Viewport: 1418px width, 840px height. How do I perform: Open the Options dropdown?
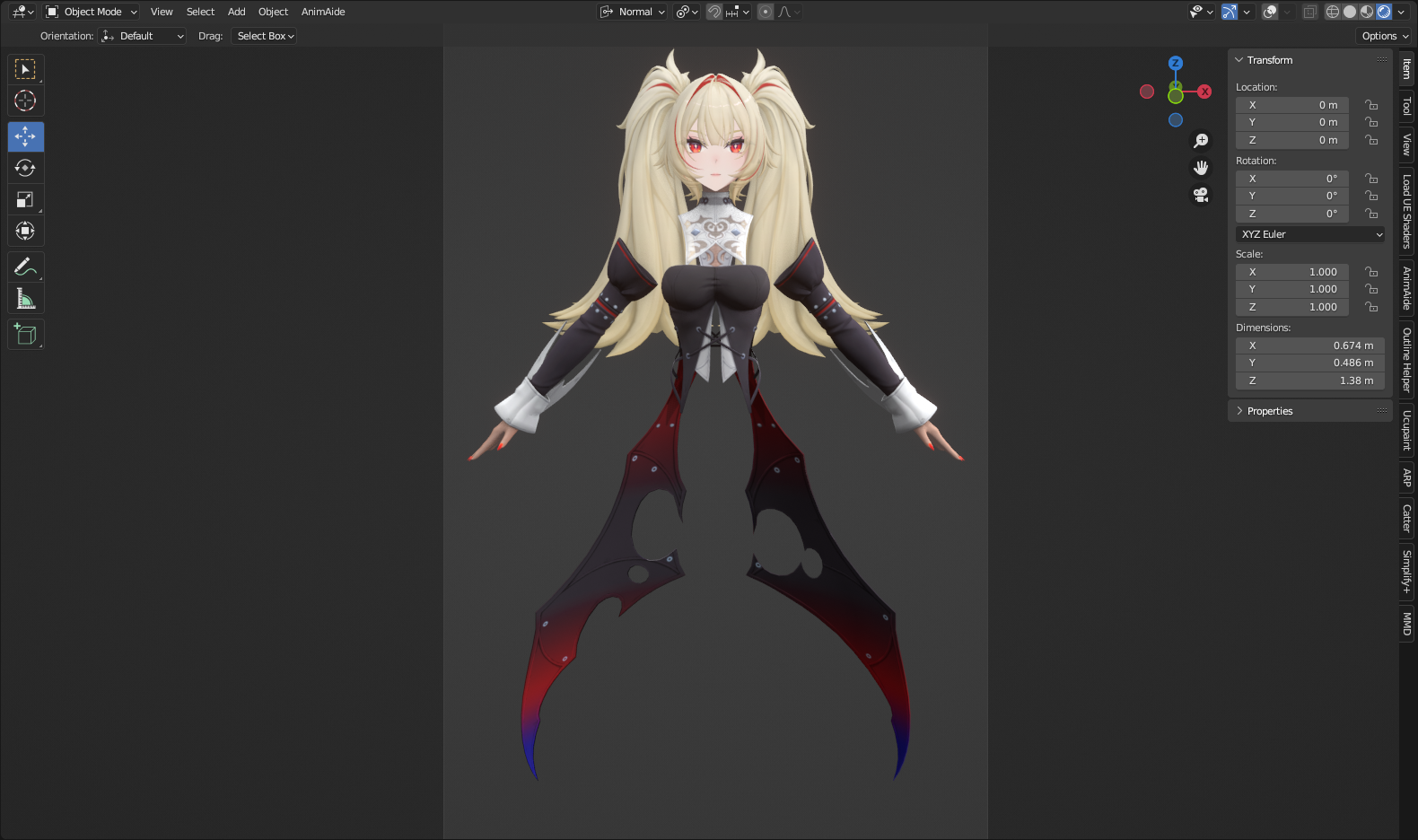(x=1386, y=36)
